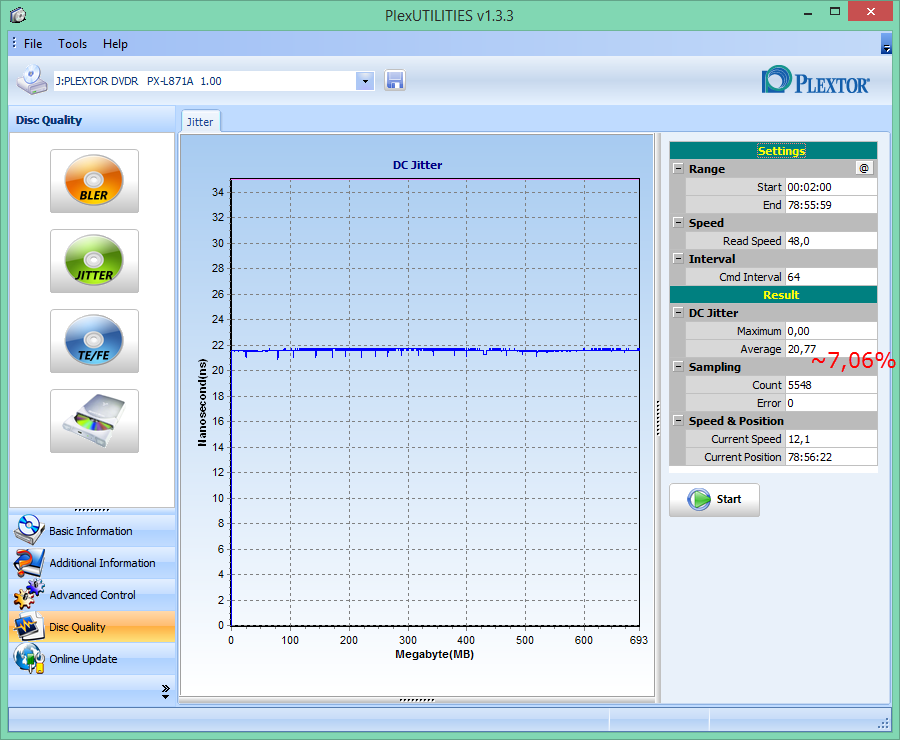Open the Tools menu
900x740 pixels.
point(72,44)
